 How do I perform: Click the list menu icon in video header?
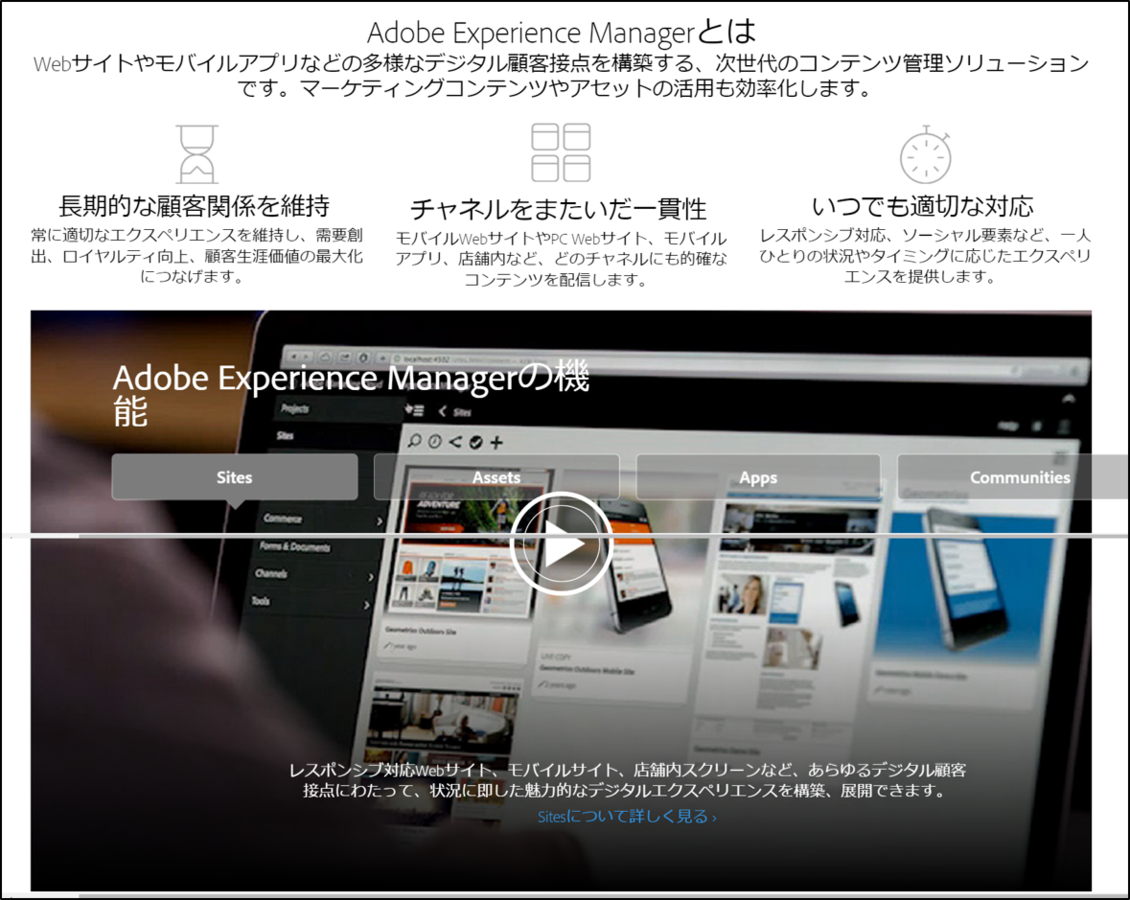point(415,410)
